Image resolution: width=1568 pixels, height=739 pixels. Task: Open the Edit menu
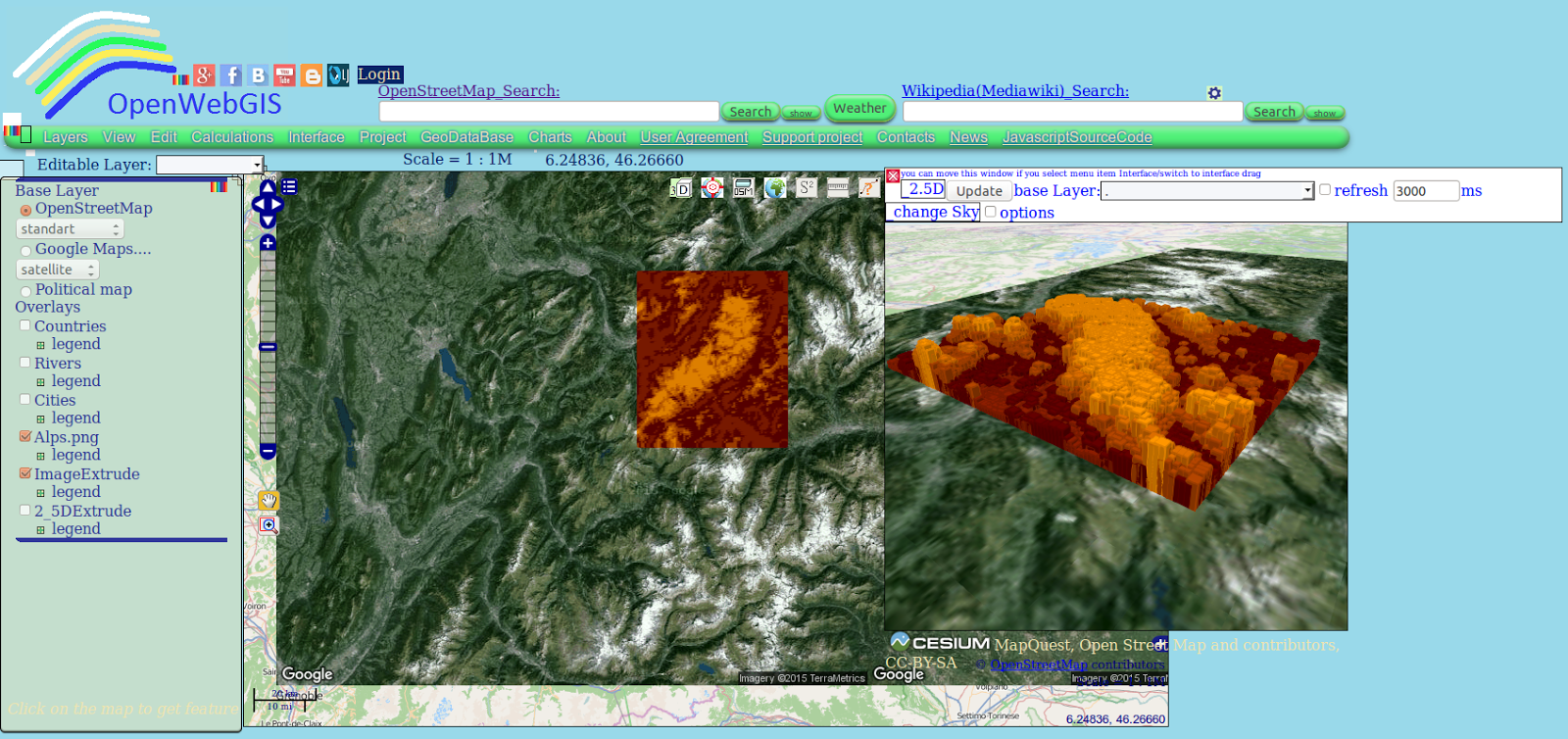[x=164, y=137]
